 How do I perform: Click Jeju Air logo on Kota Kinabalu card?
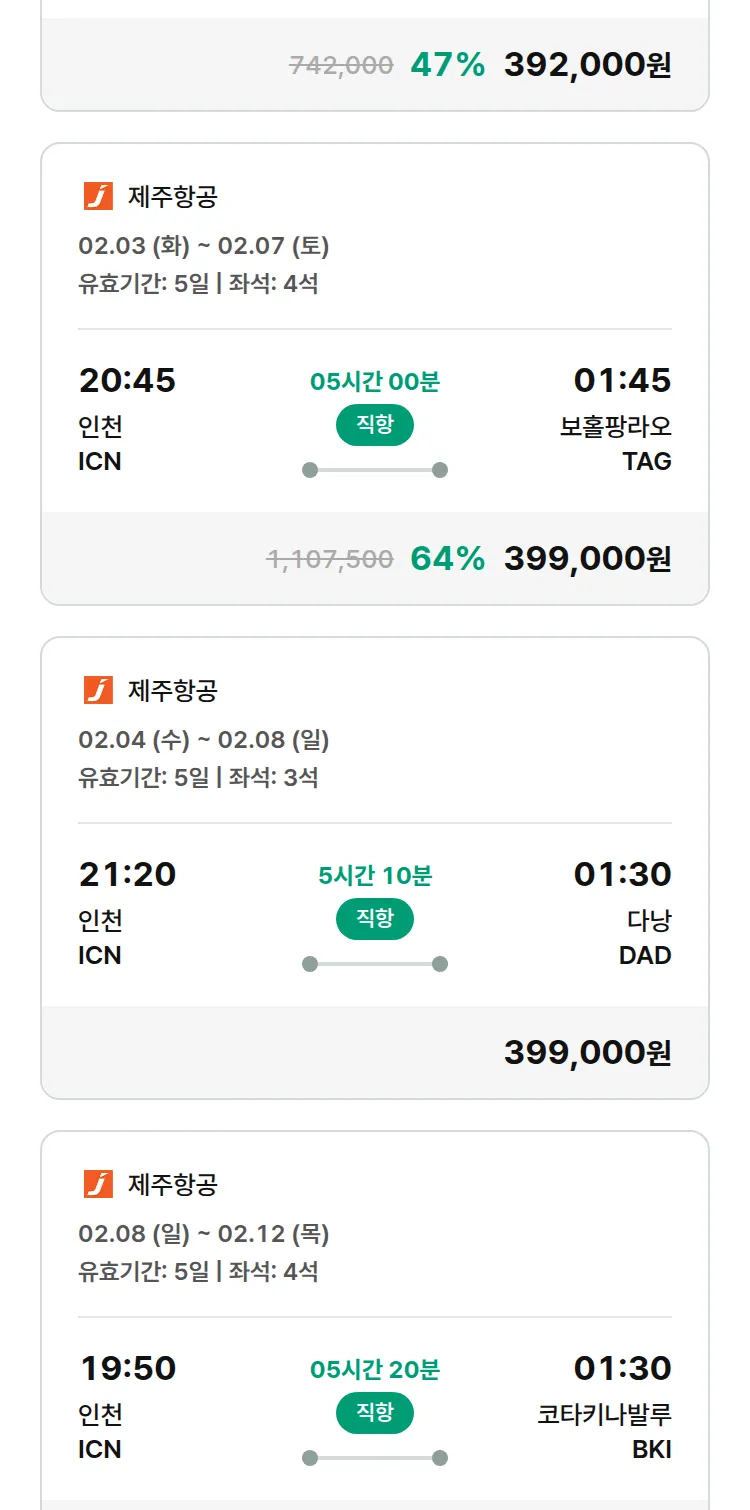pyautogui.click(x=98, y=1184)
